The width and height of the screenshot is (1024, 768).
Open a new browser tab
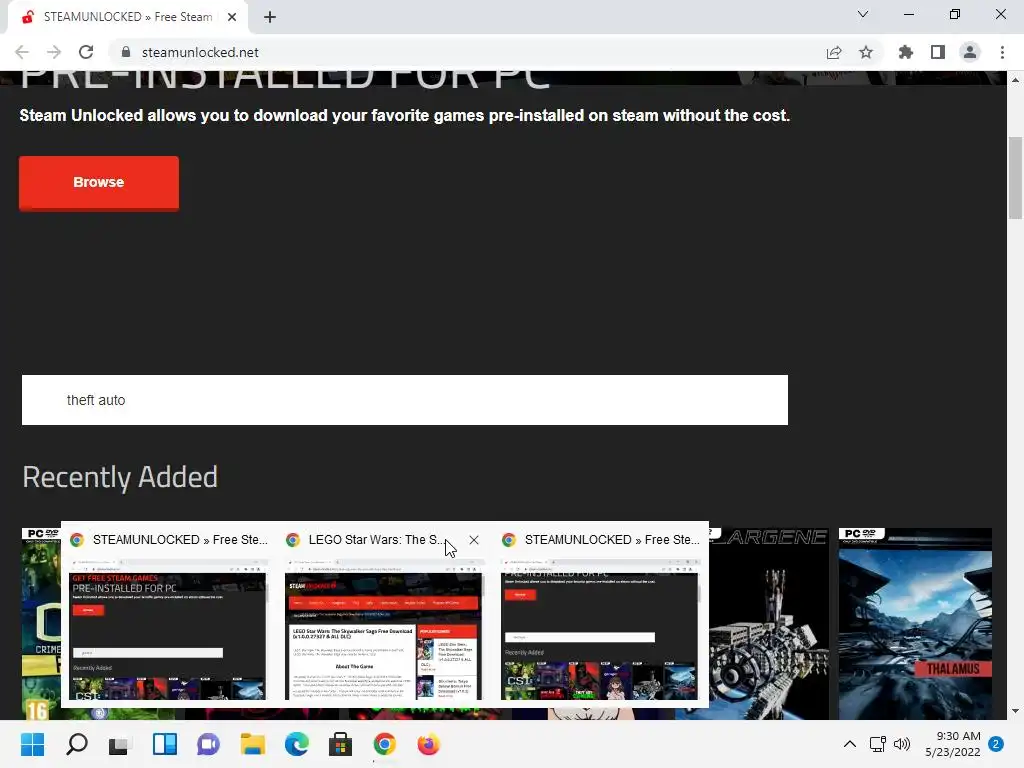click(x=270, y=18)
